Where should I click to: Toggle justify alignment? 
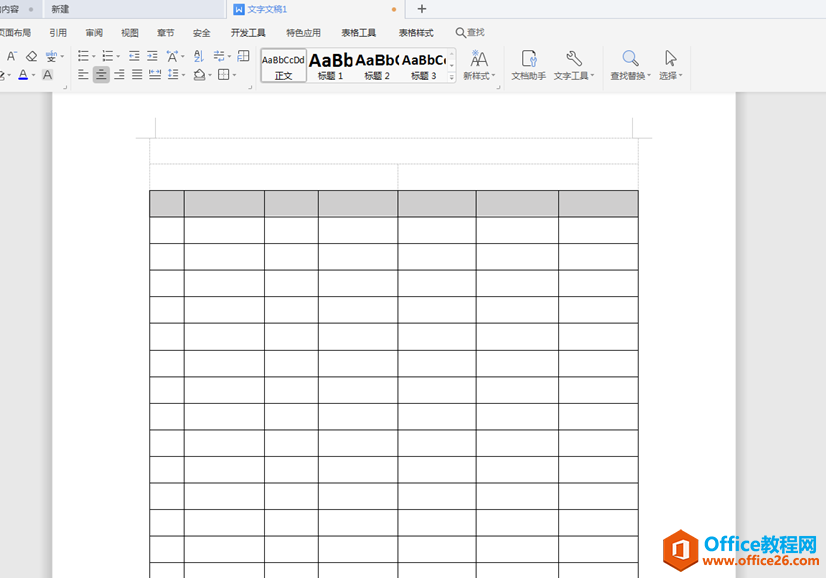click(137, 75)
